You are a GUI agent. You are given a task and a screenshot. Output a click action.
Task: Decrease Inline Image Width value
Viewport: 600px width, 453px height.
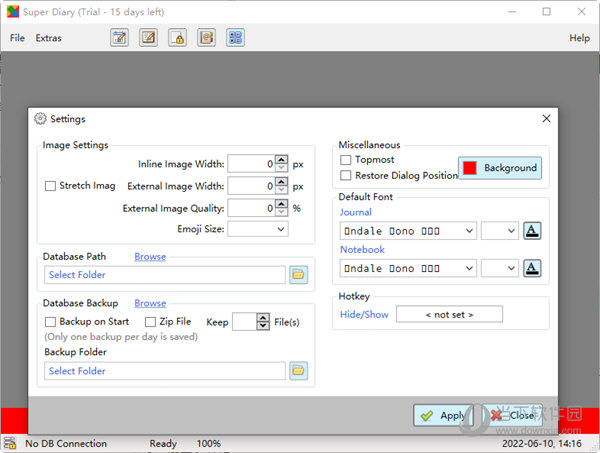point(282,168)
